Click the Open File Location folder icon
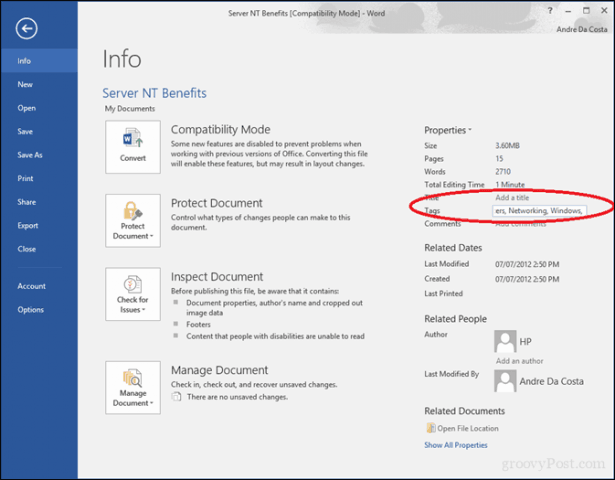615x480 pixels. tap(430, 427)
